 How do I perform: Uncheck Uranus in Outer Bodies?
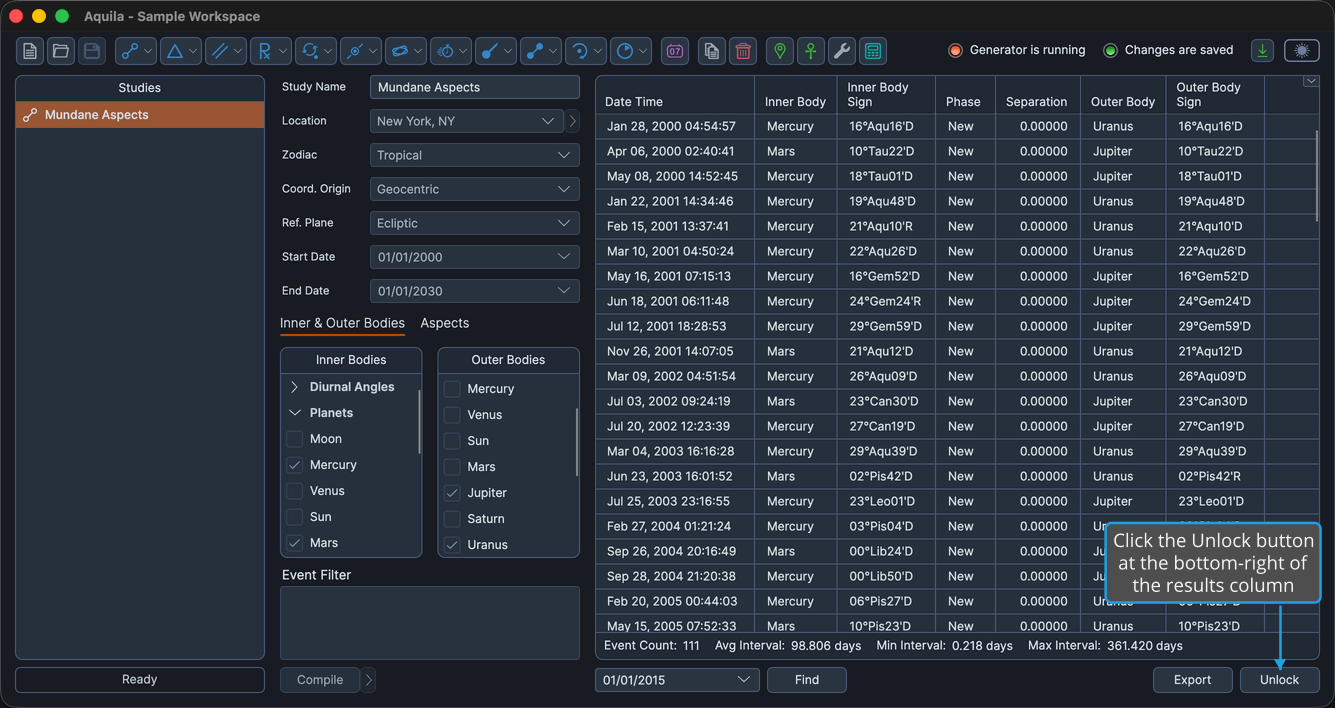(452, 545)
